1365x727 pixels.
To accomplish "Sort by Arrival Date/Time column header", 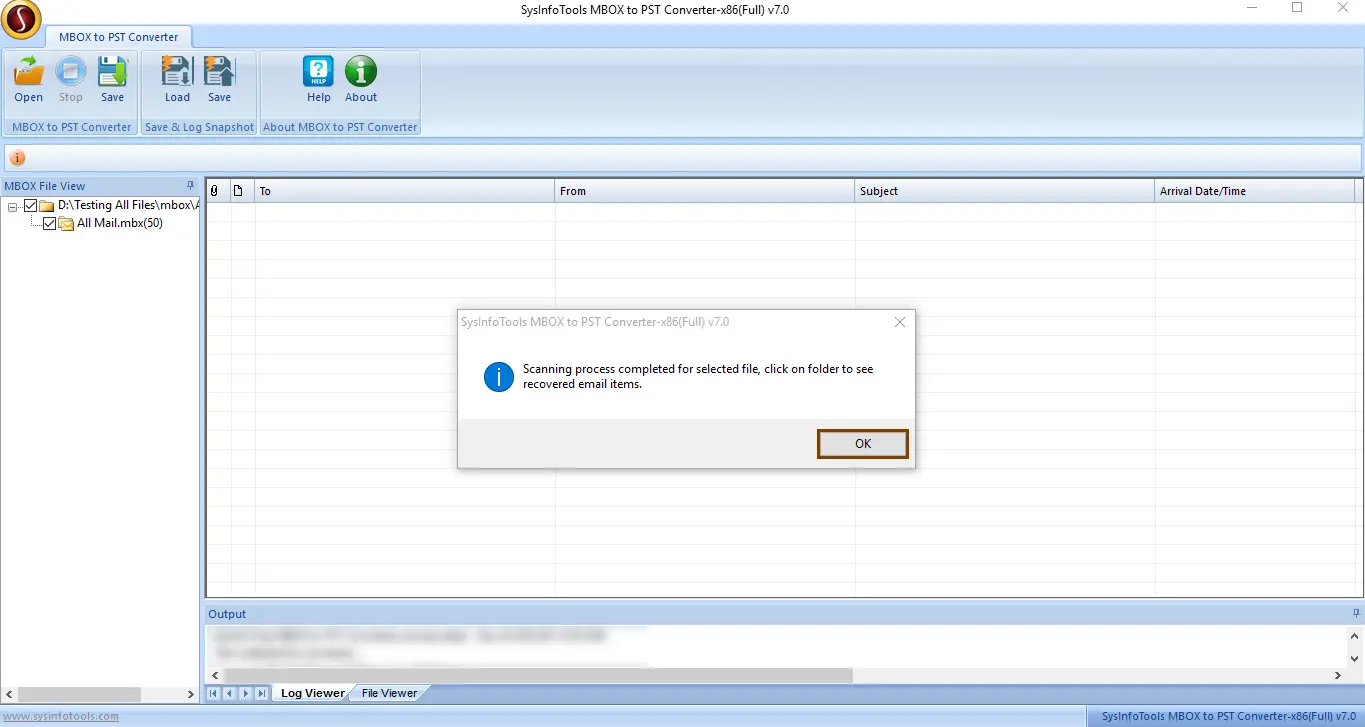I will click(1255, 191).
